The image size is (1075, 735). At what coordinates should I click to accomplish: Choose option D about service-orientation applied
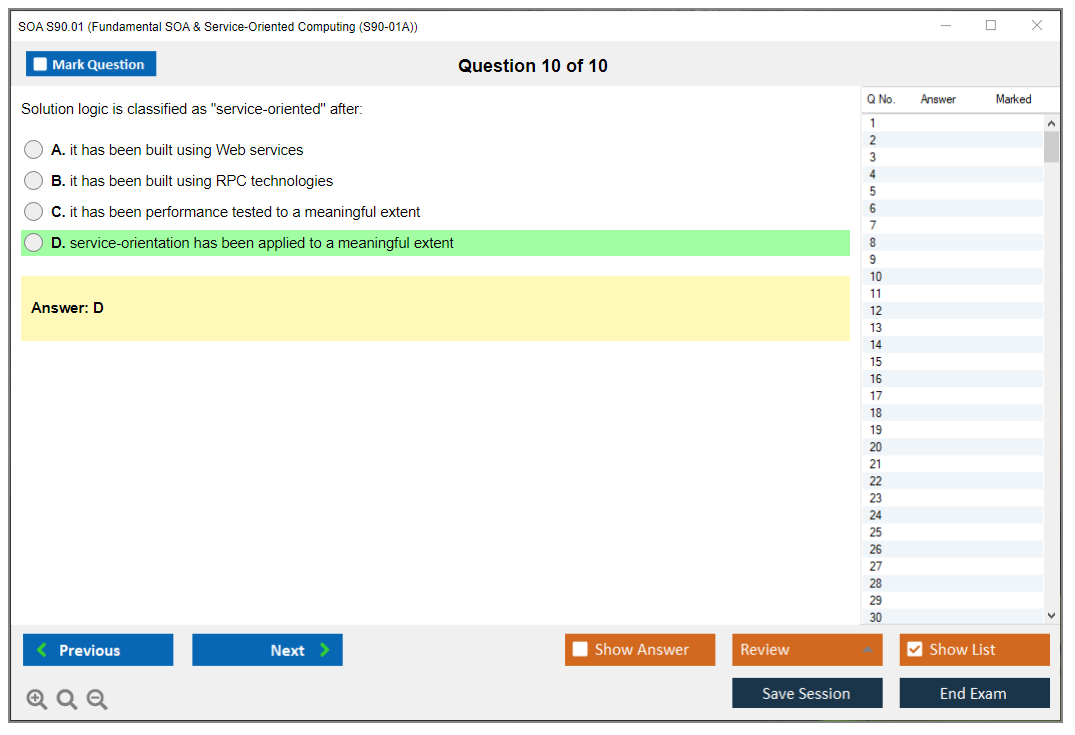(34, 243)
